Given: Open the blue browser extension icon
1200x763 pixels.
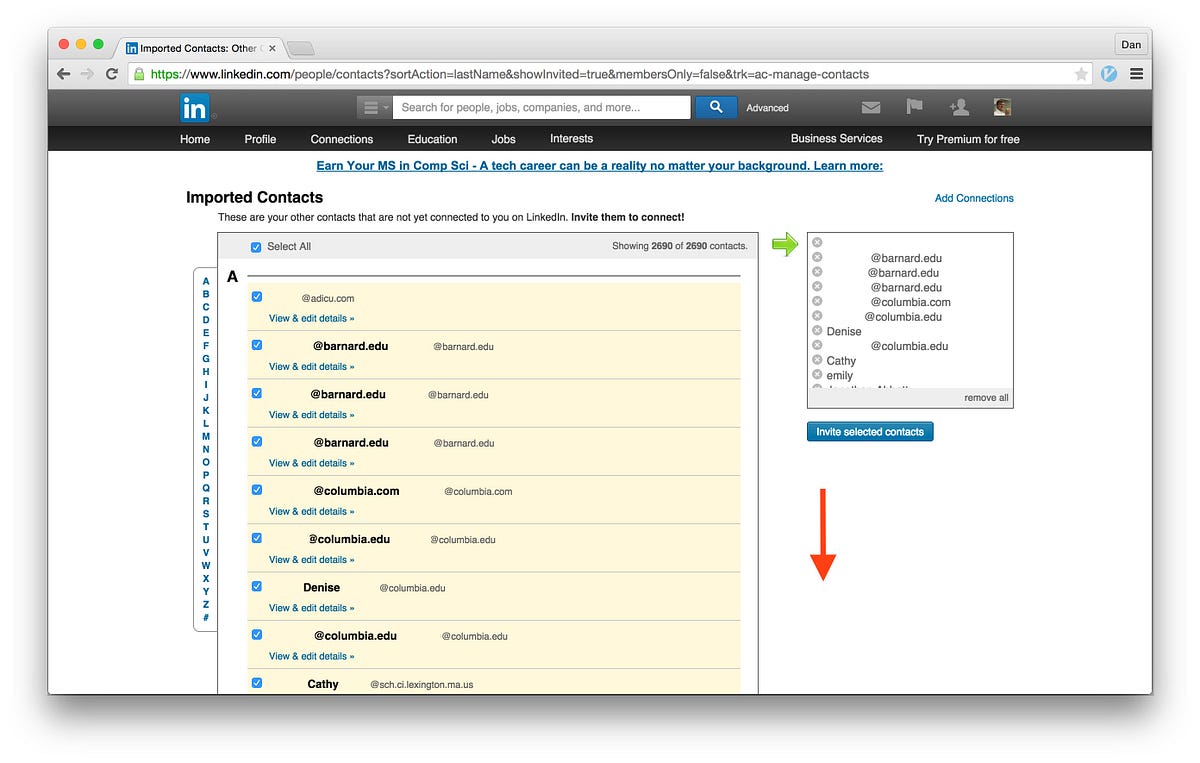Looking at the screenshot, I should pyautogui.click(x=1109, y=74).
